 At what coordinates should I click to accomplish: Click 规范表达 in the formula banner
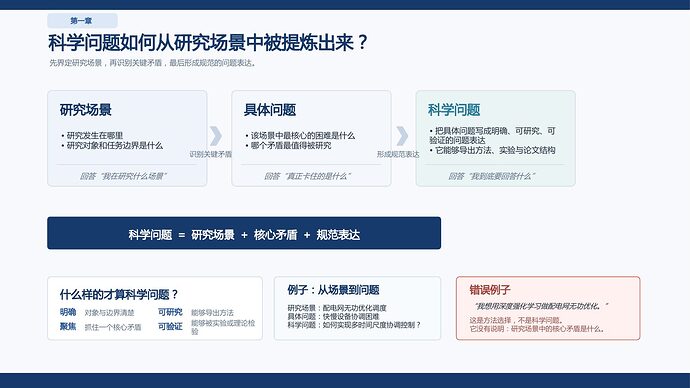click(338, 235)
